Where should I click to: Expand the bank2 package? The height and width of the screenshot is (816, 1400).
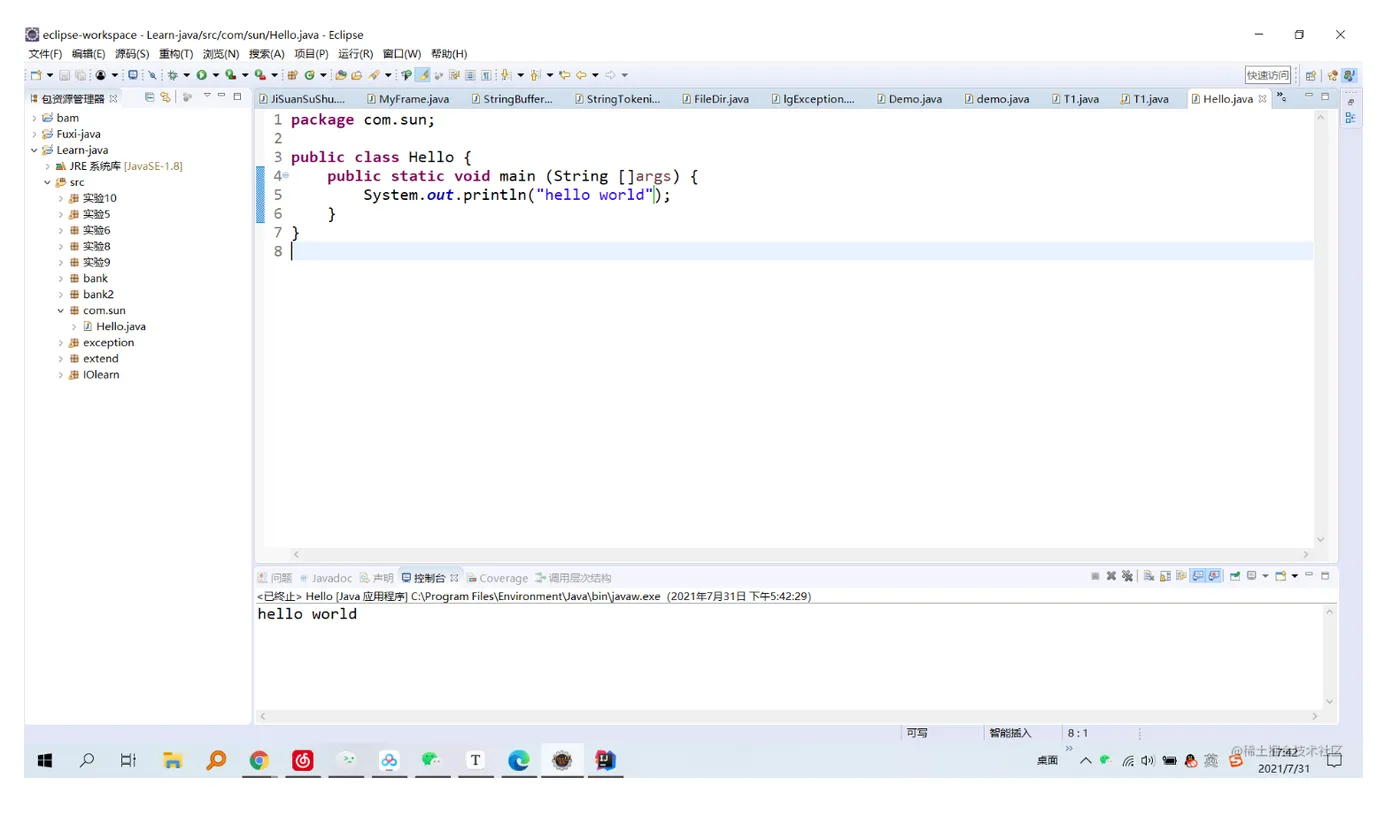[x=60, y=294]
